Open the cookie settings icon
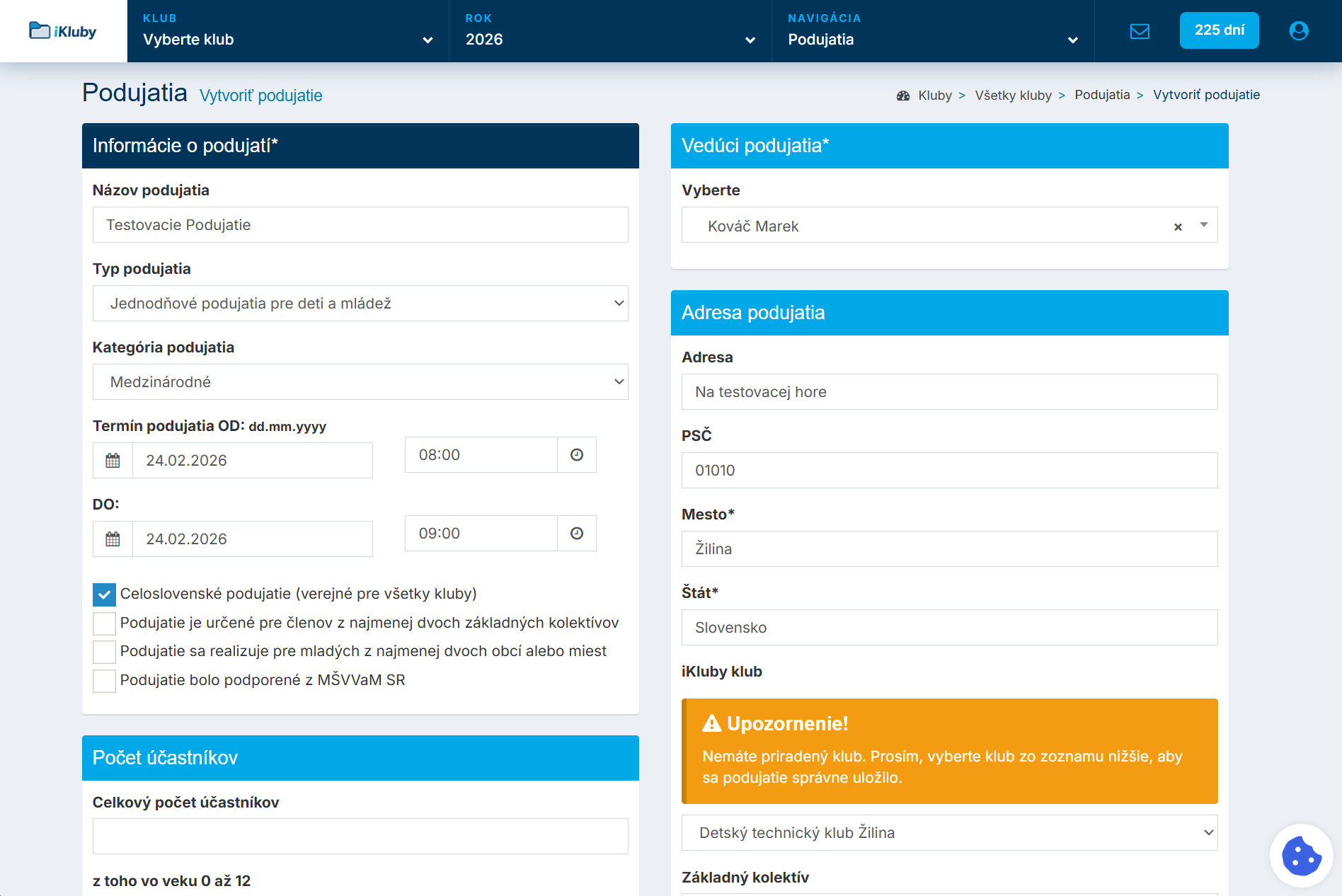1342x896 pixels. [1301, 856]
